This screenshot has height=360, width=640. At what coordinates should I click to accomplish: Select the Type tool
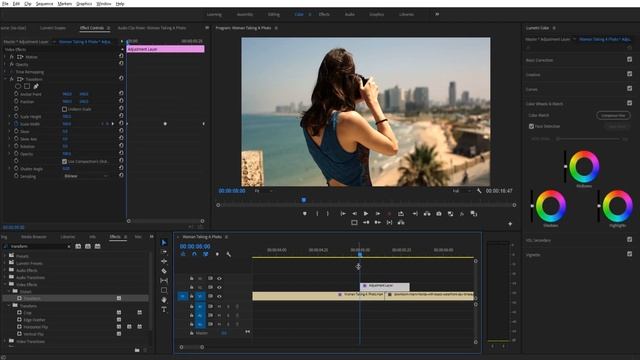[164, 309]
